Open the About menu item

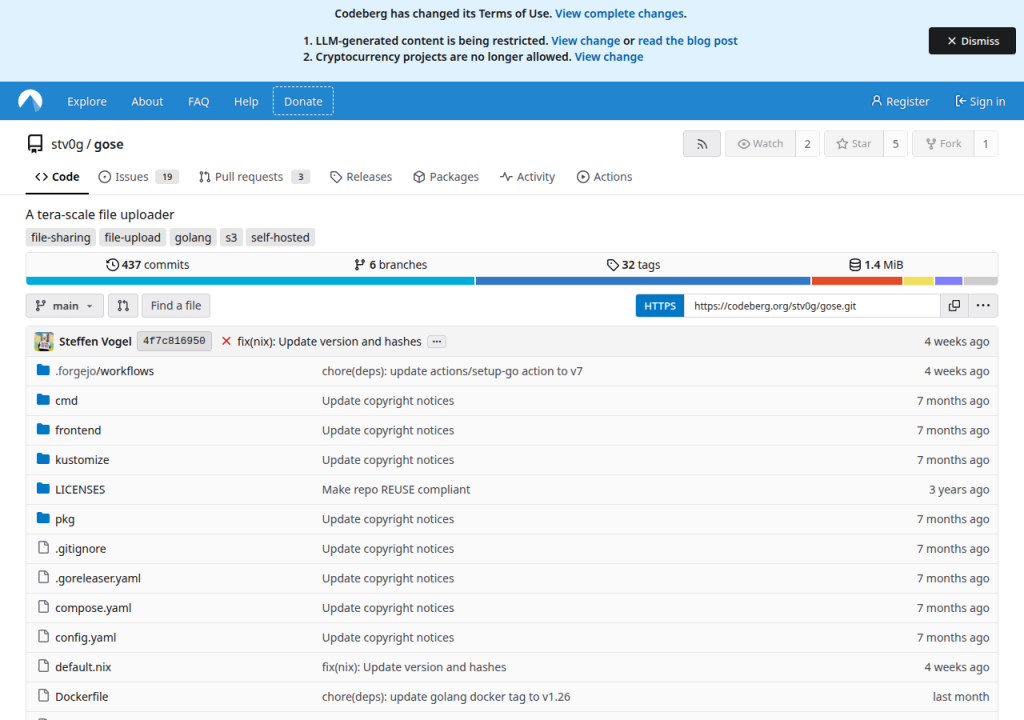click(x=147, y=101)
